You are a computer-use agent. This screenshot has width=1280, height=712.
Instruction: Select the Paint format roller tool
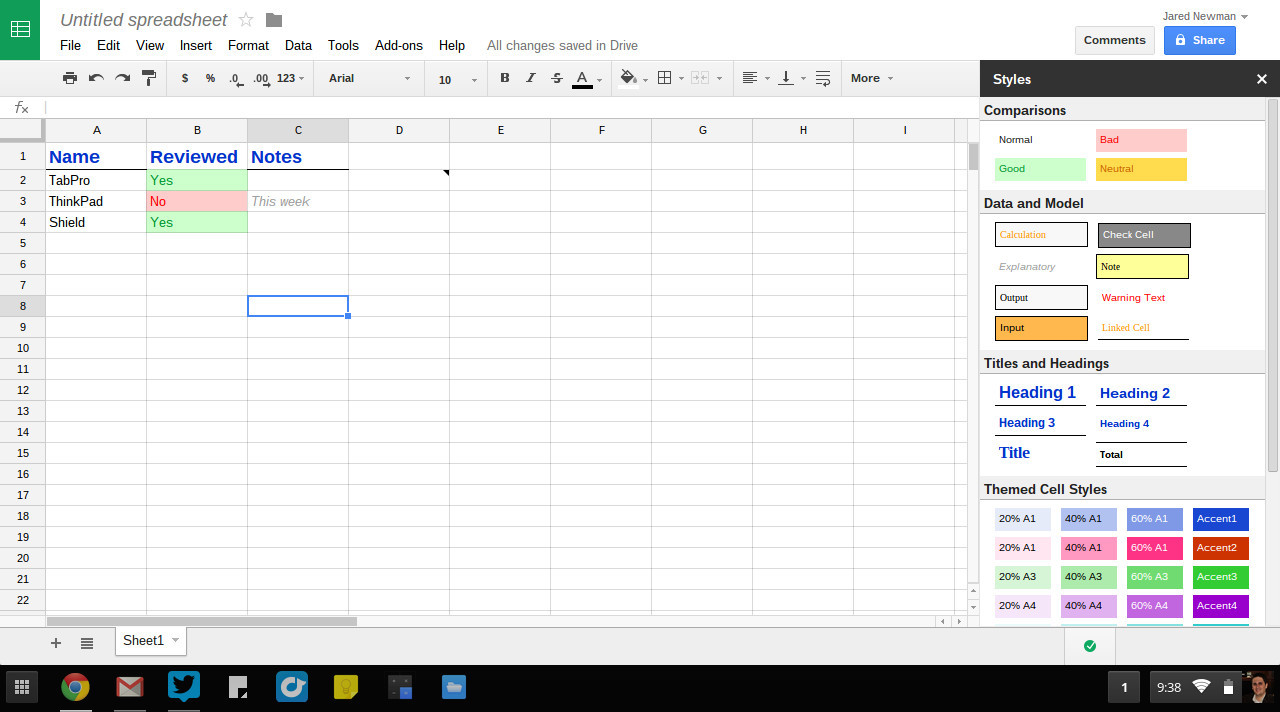[x=149, y=78]
